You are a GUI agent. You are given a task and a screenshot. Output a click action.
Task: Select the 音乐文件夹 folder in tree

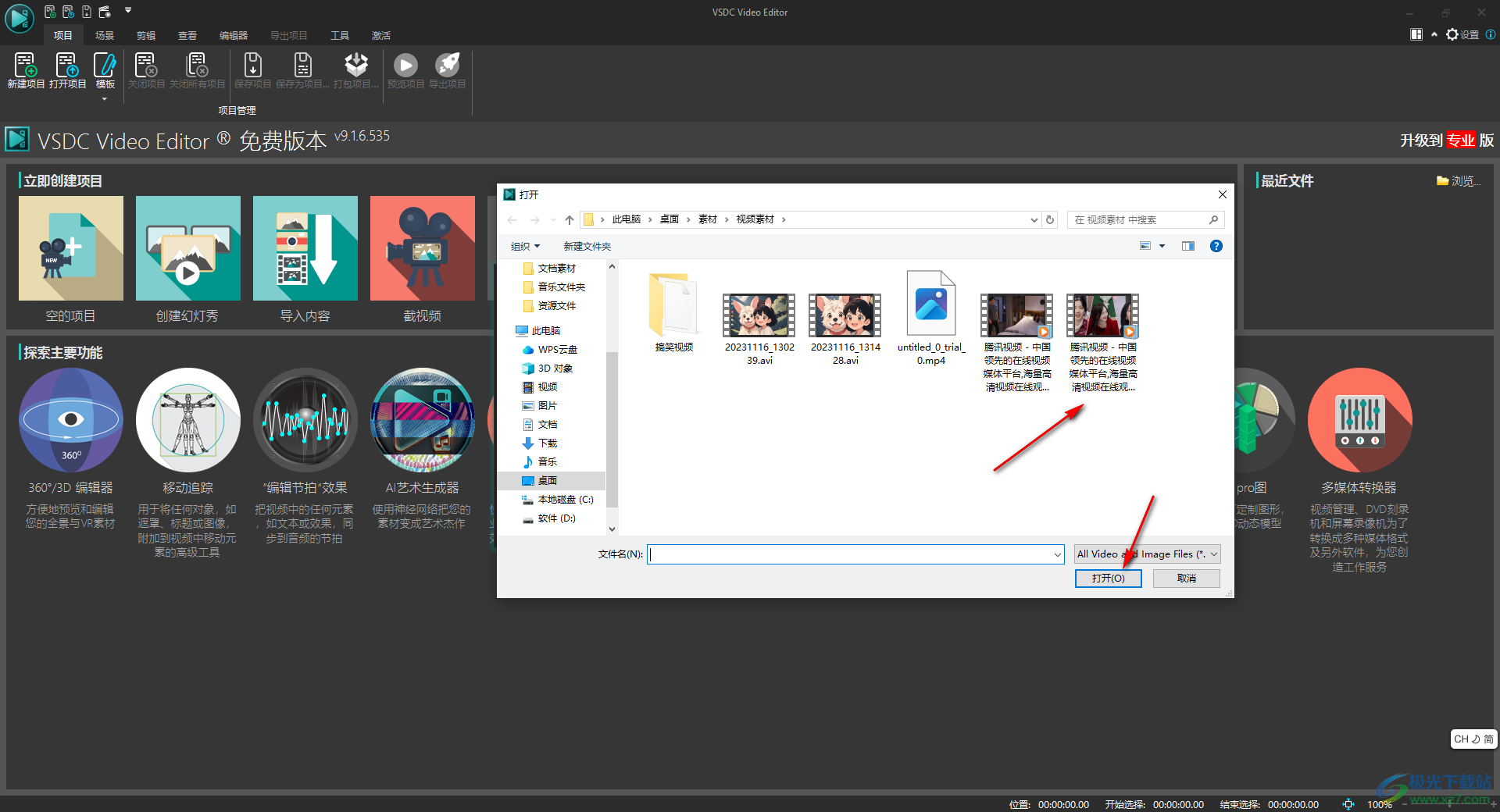pyautogui.click(x=555, y=287)
